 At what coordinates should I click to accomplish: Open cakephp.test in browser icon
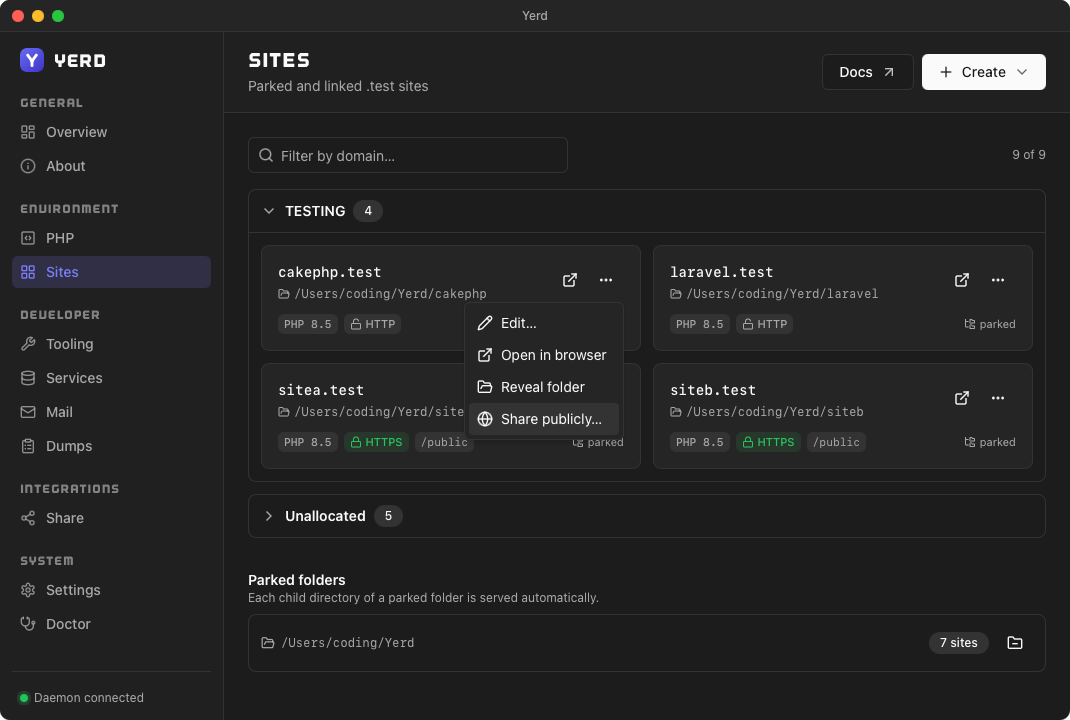pyautogui.click(x=570, y=280)
